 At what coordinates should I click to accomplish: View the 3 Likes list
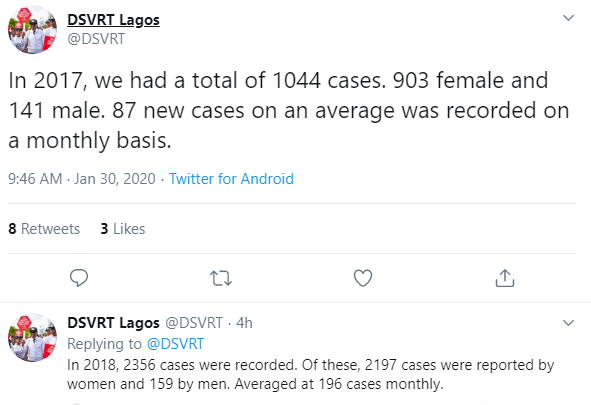click(123, 229)
